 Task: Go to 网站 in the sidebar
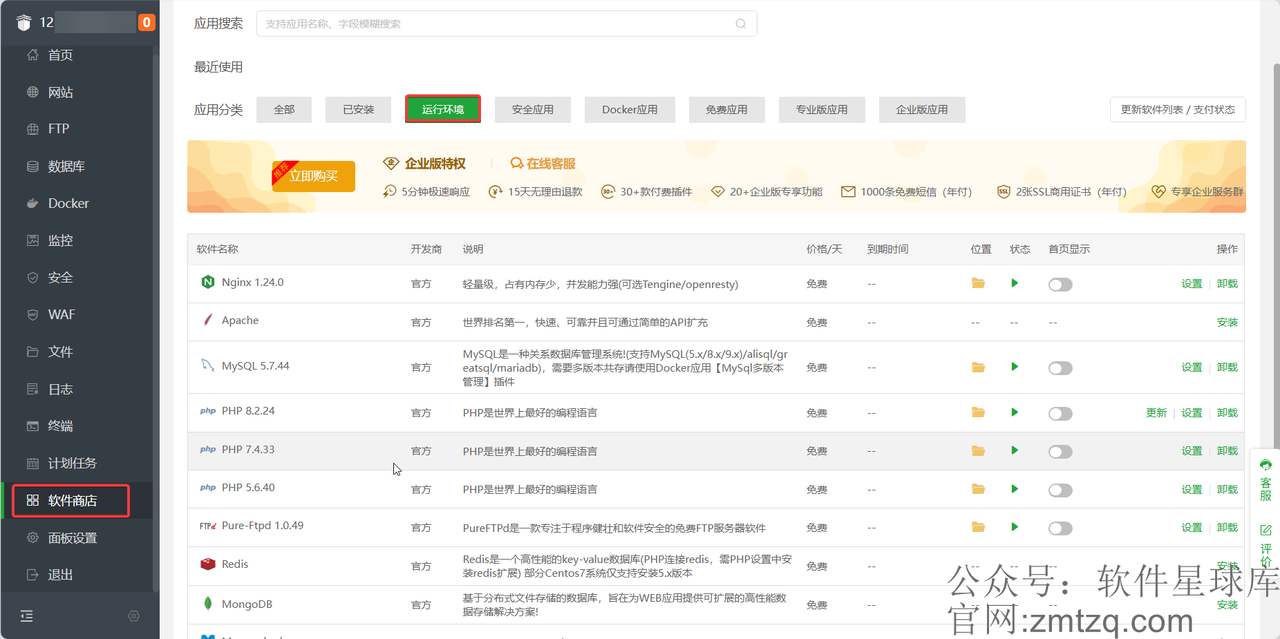tap(60, 92)
